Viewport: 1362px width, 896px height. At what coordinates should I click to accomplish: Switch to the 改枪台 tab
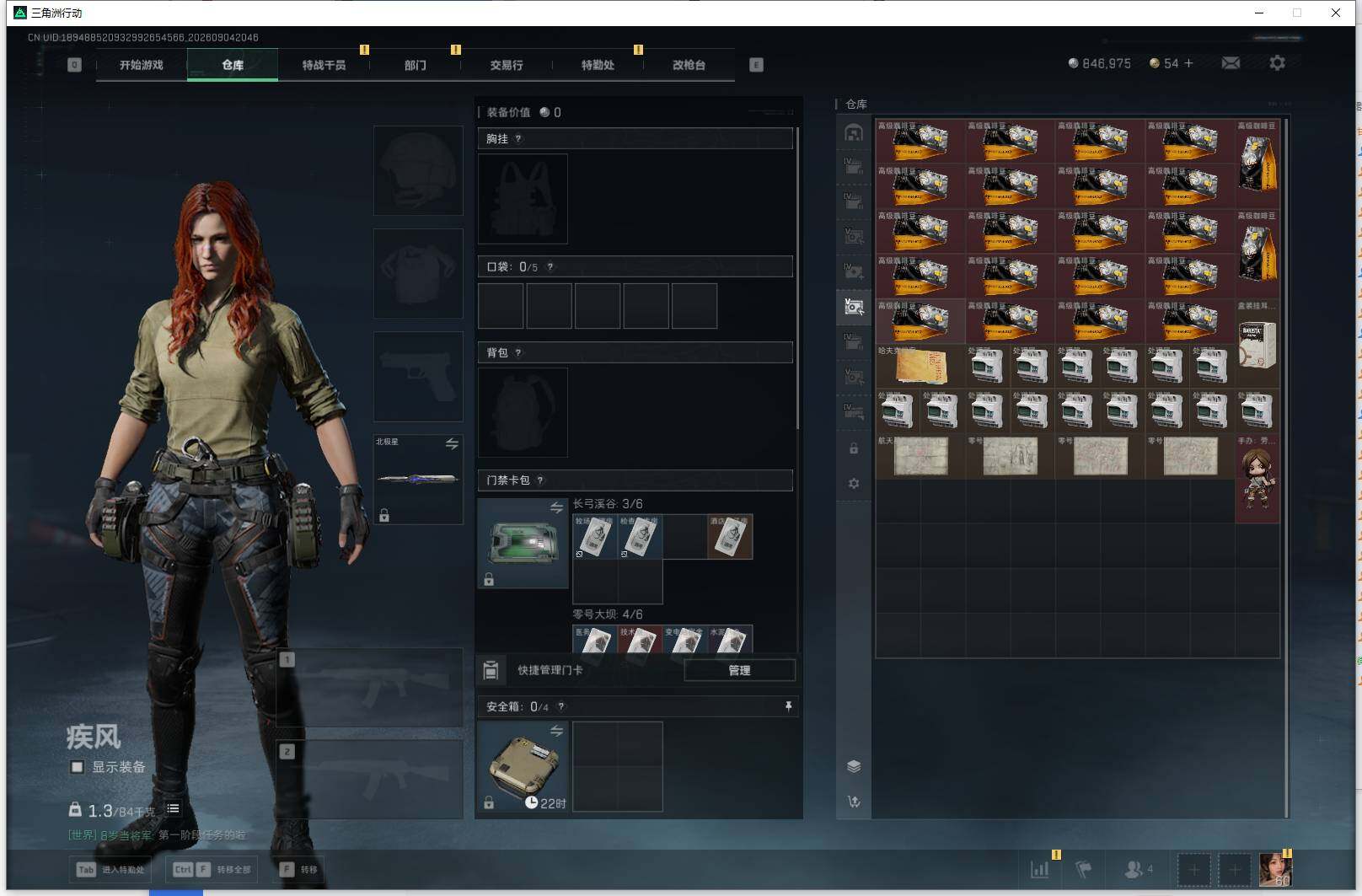689,65
